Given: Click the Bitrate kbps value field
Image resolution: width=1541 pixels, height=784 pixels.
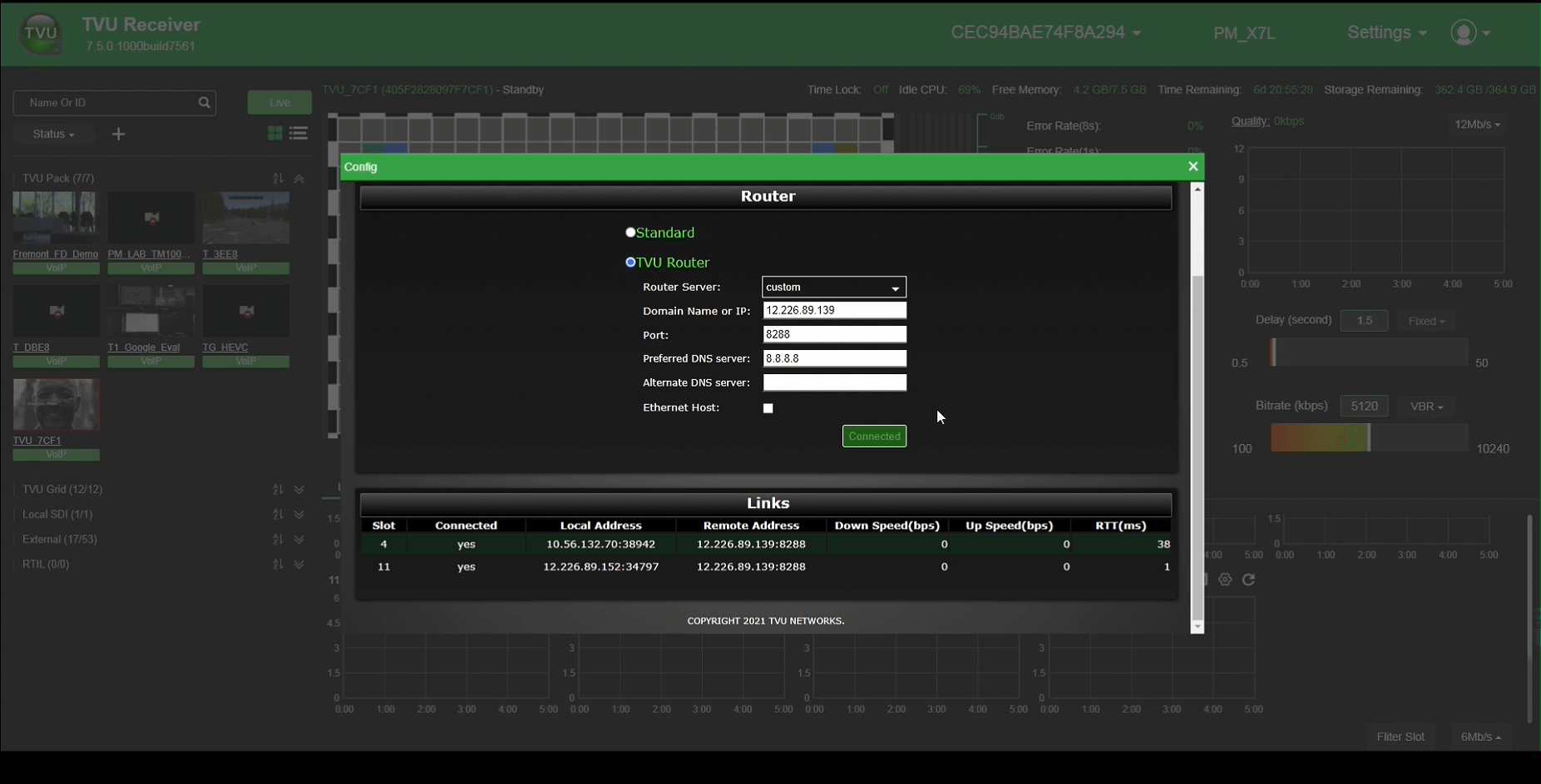Looking at the screenshot, I should [x=1364, y=407].
